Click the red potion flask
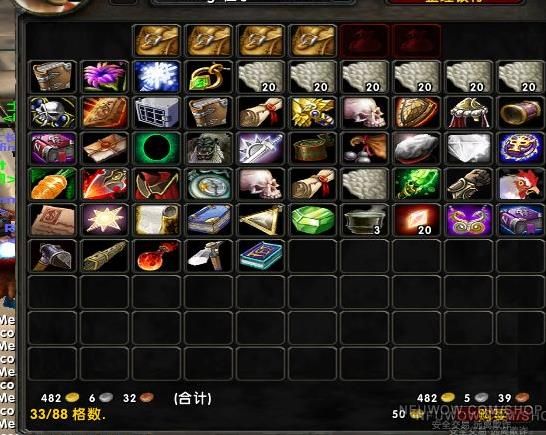Viewport: 546px width, 435px height. coord(157,256)
